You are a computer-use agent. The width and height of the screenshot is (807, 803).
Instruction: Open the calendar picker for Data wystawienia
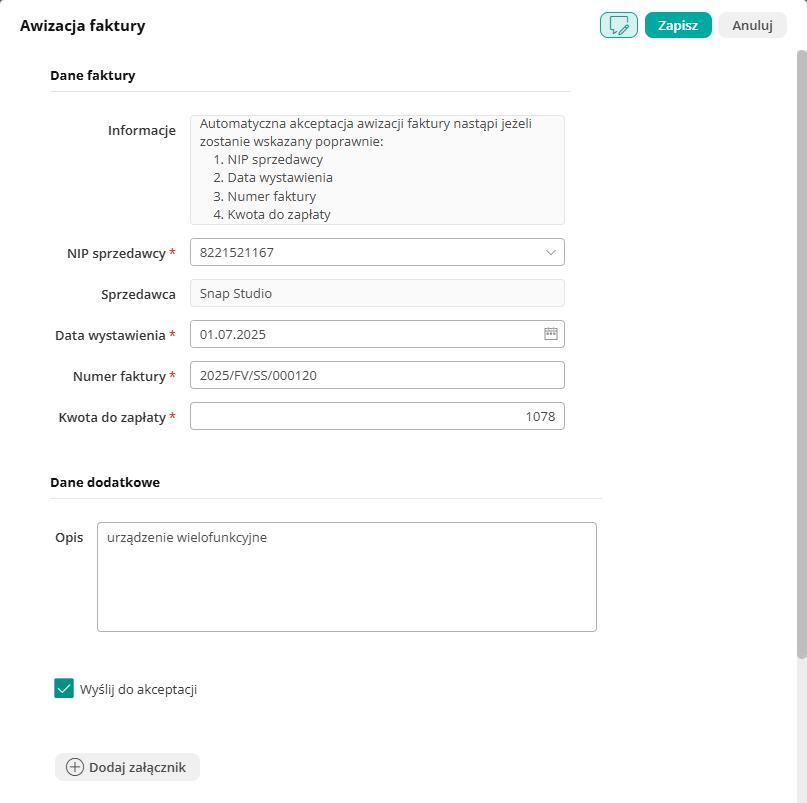click(550, 334)
